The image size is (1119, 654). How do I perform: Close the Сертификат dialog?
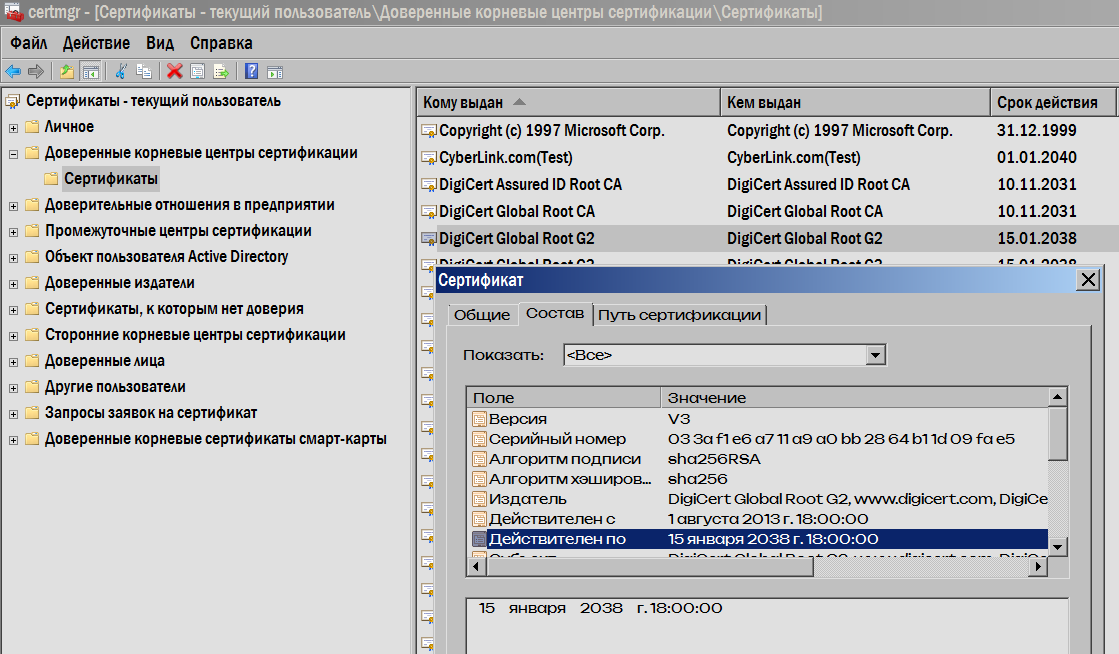coord(1088,280)
